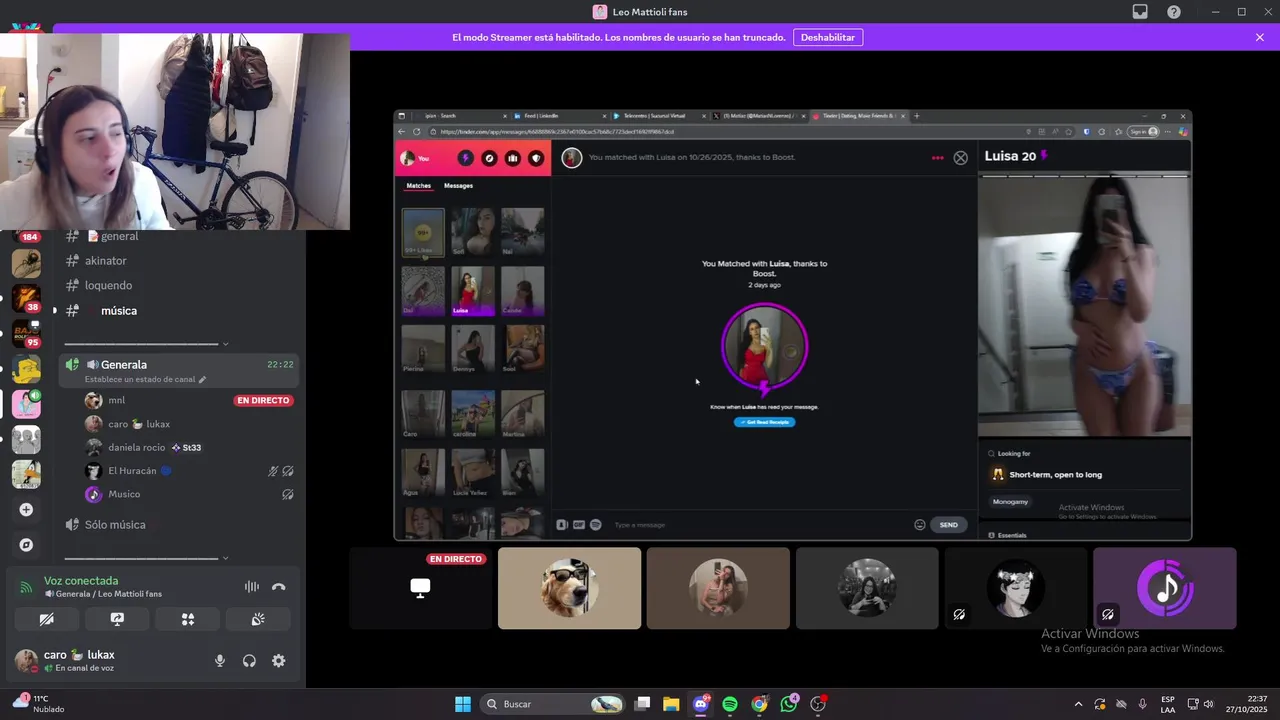Open the spider server icon

[26, 263]
